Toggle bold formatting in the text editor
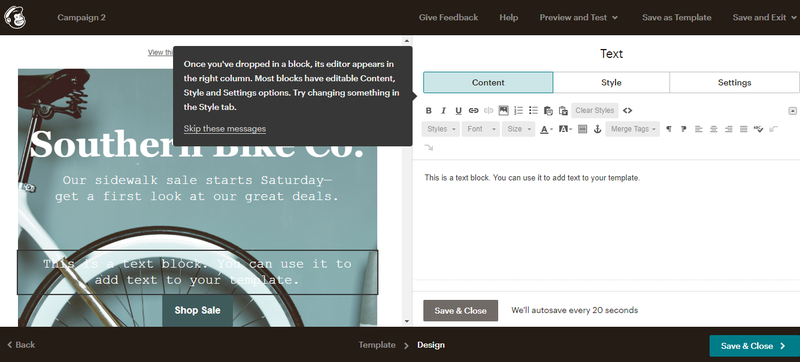The width and height of the screenshot is (800, 362). click(x=429, y=111)
